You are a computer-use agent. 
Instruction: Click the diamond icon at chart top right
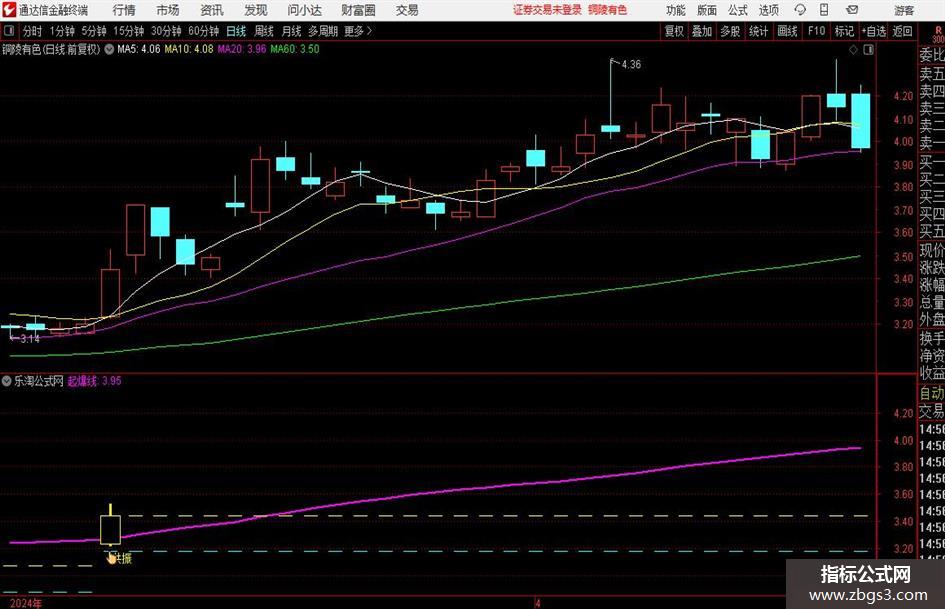[x=853, y=50]
